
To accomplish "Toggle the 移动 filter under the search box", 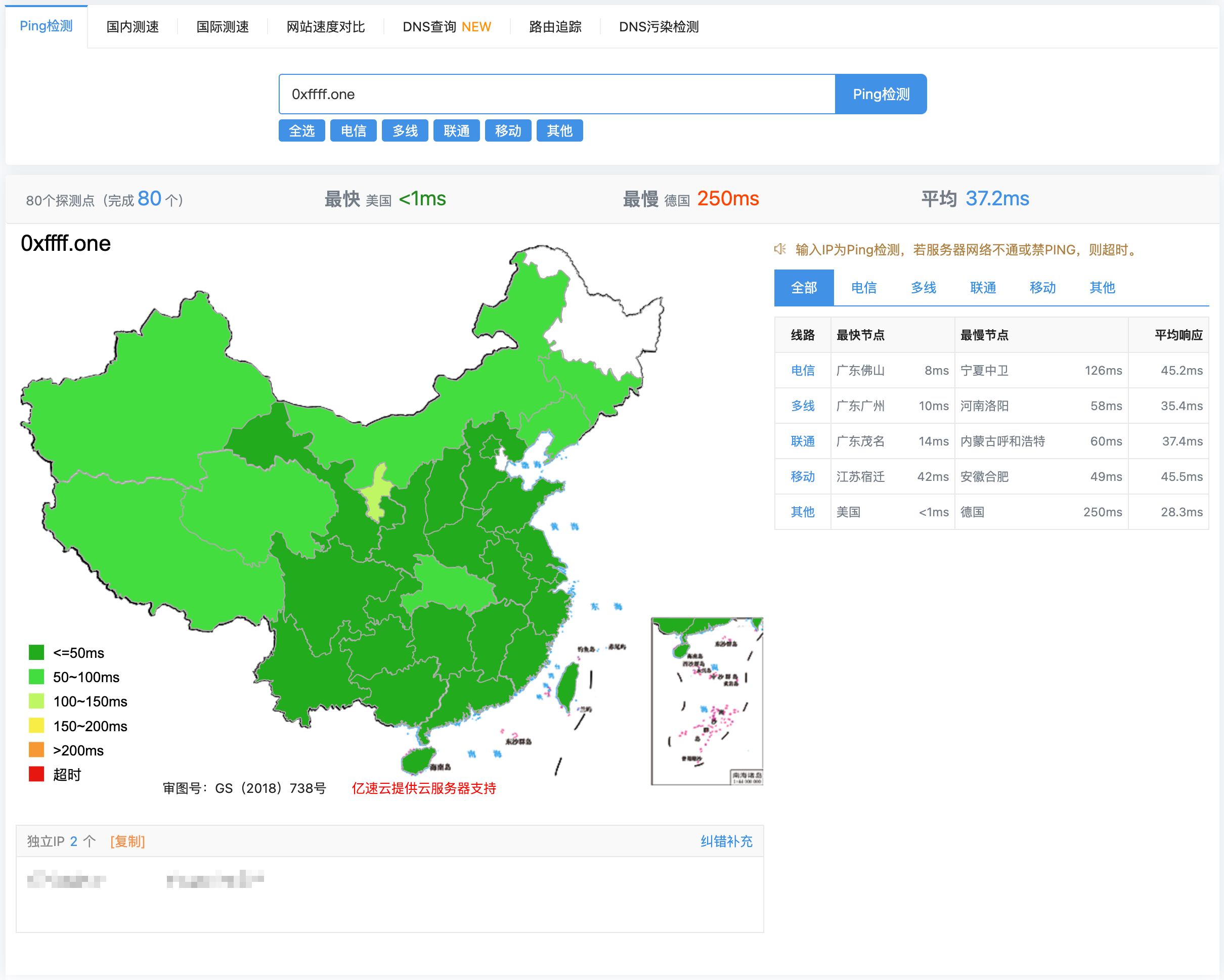I will (508, 131).
